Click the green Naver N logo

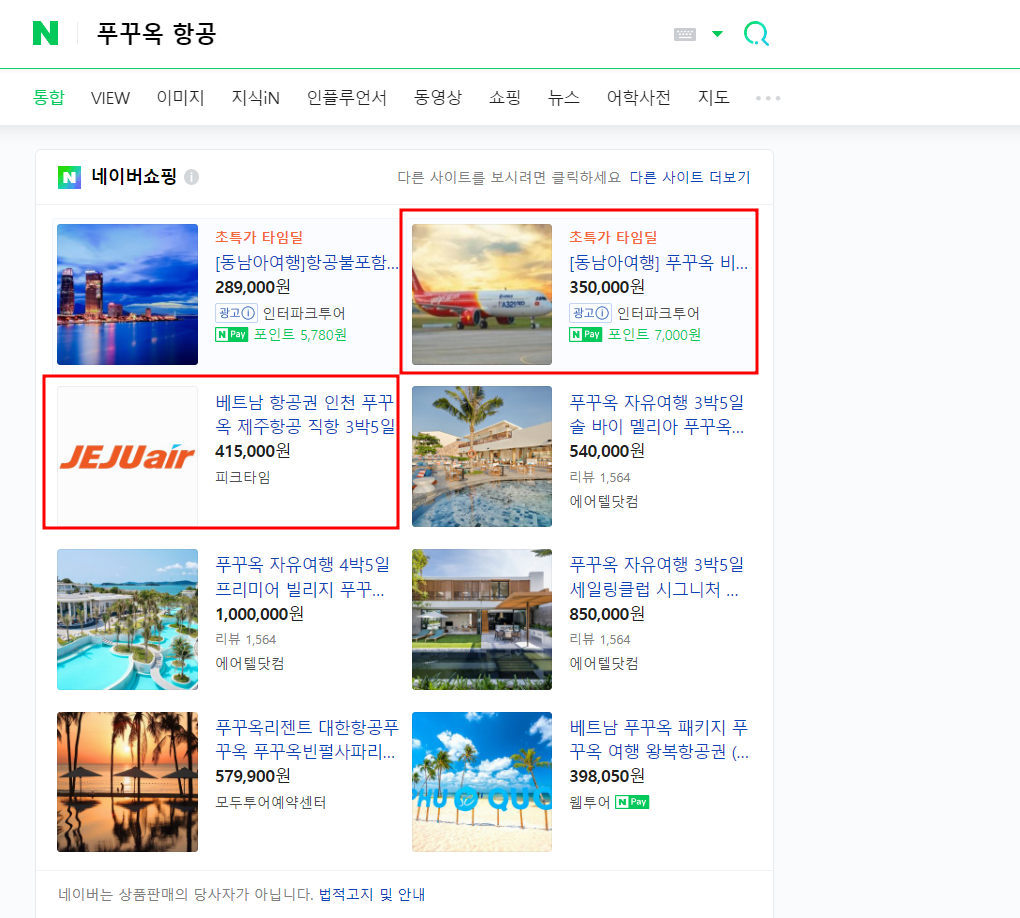pyautogui.click(x=46, y=33)
